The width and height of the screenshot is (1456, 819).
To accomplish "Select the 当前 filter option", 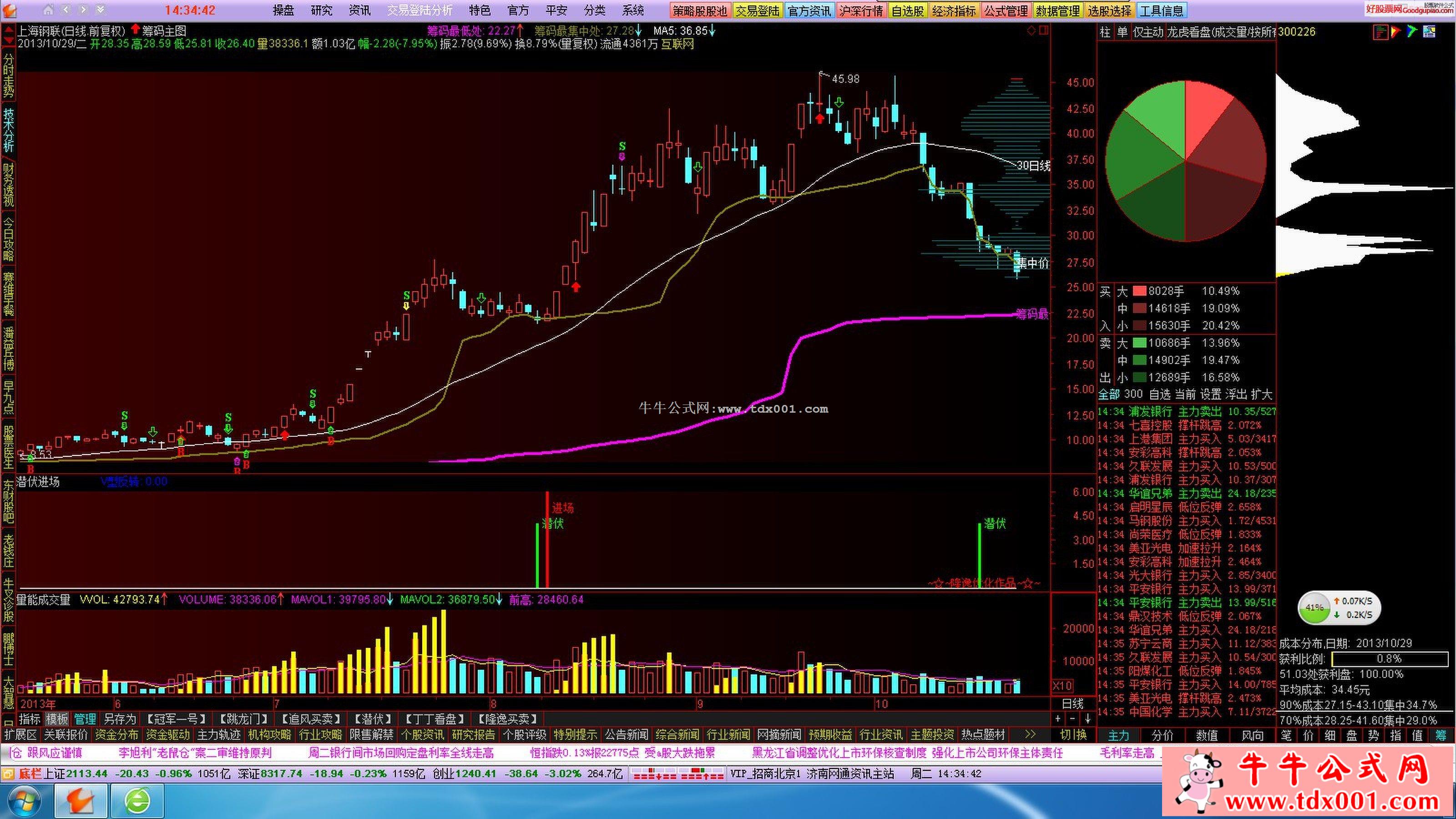I will 1185,394.
